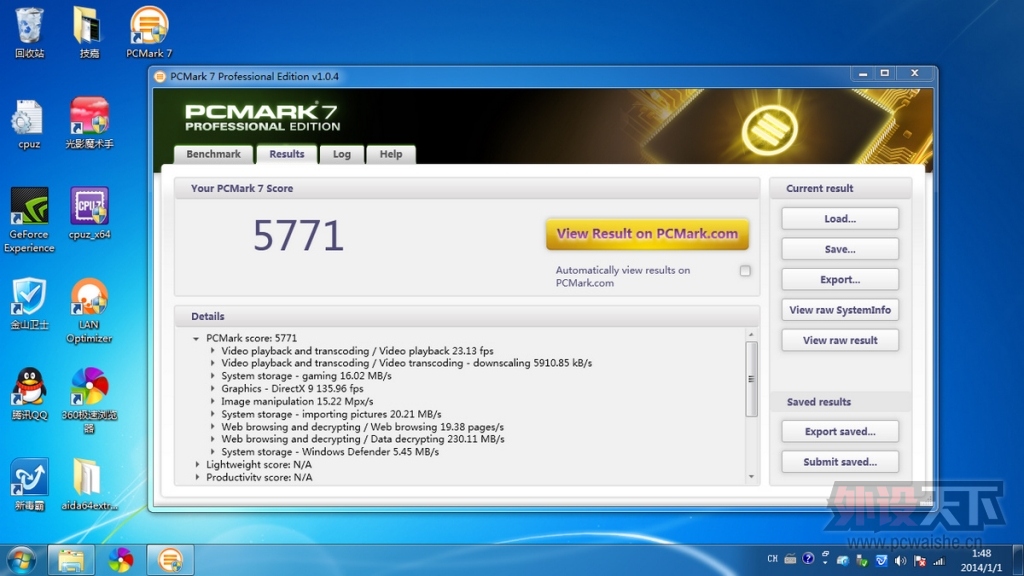The width and height of the screenshot is (1024, 576).
Task: Open the 金山卫士 shield icon
Action: click(x=29, y=304)
